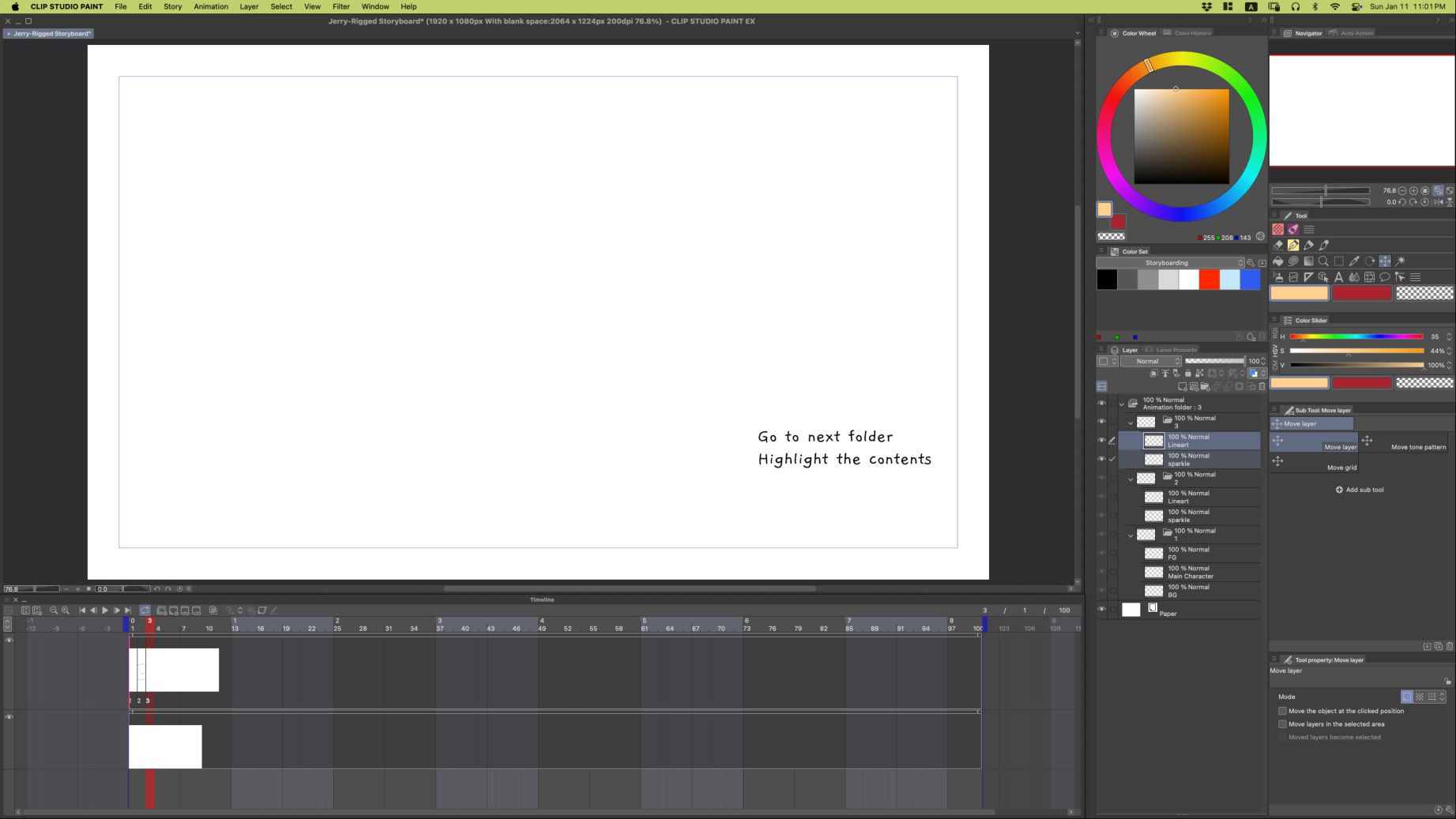Image resolution: width=1456 pixels, height=819 pixels.
Task: Select the Eraser tool
Action: click(x=1277, y=246)
